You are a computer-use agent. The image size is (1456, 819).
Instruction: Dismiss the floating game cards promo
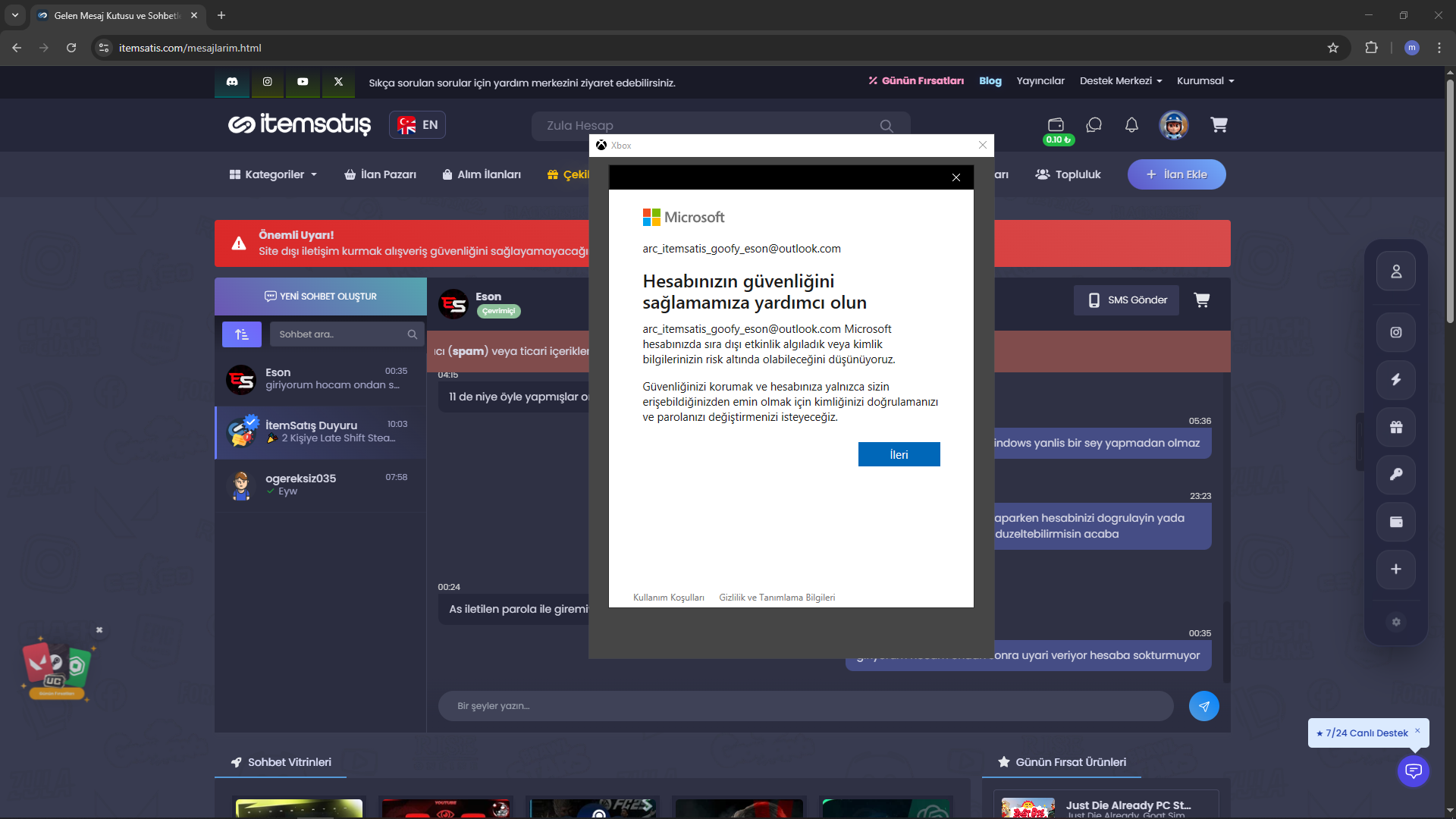point(99,630)
